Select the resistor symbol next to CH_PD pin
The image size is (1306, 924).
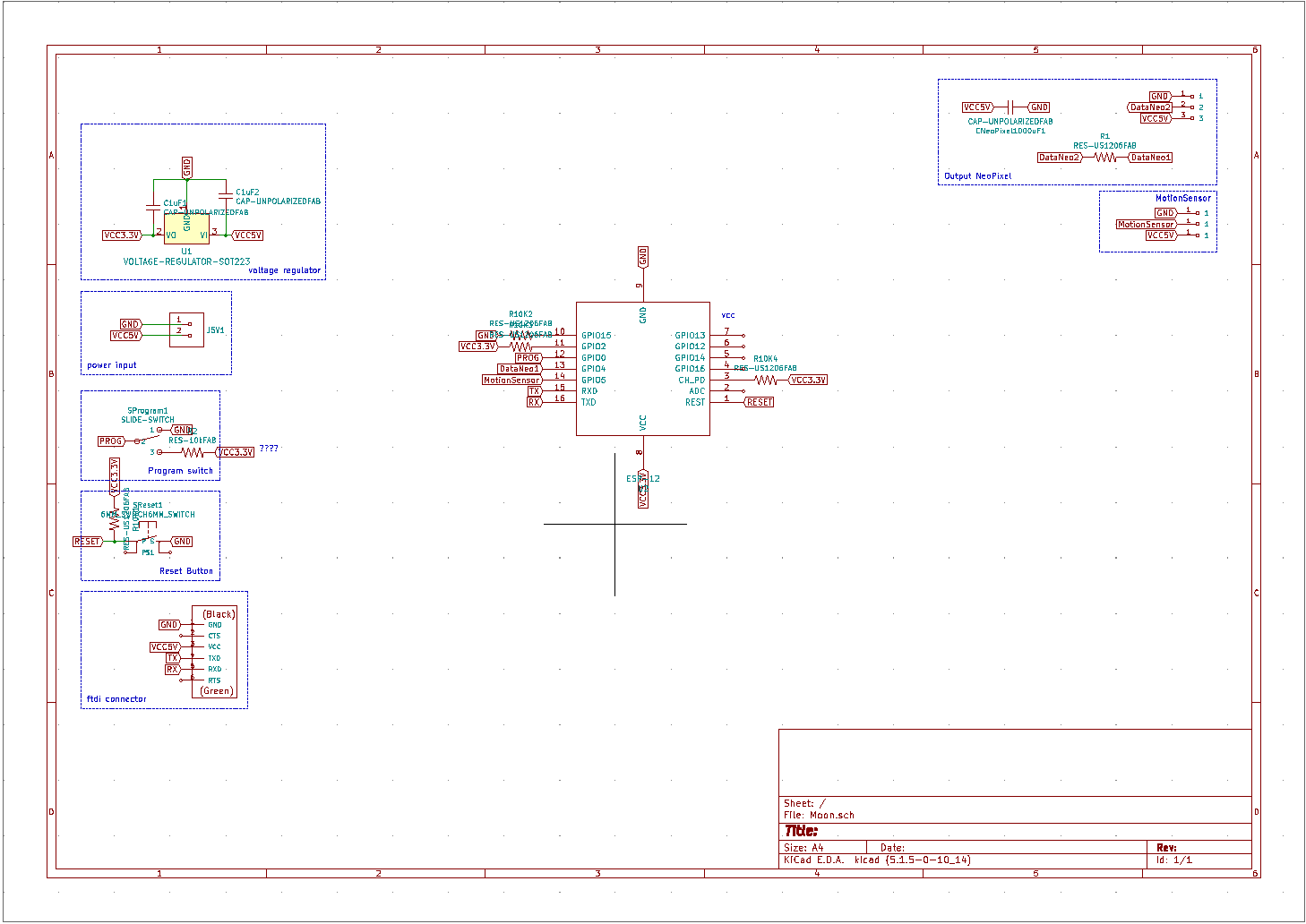point(765,381)
